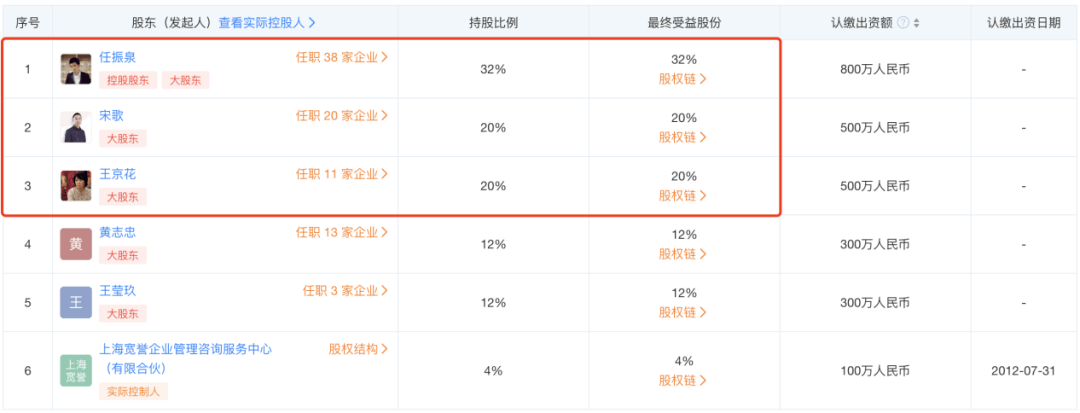Open 股权结构 for 上海宽誉企业管理咨询服务中心
This screenshot has width=1080, height=413.
(358, 349)
